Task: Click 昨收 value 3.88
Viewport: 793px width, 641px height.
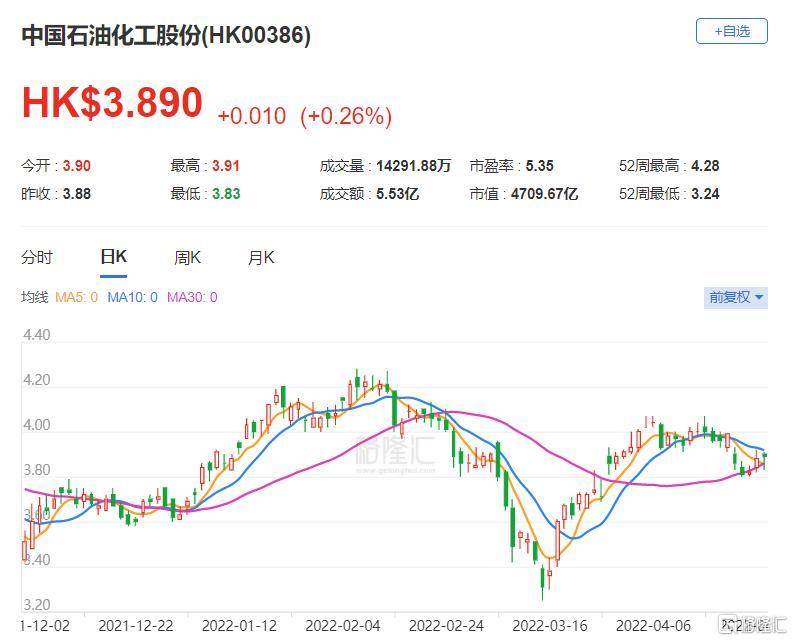Action: coord(77,194)
